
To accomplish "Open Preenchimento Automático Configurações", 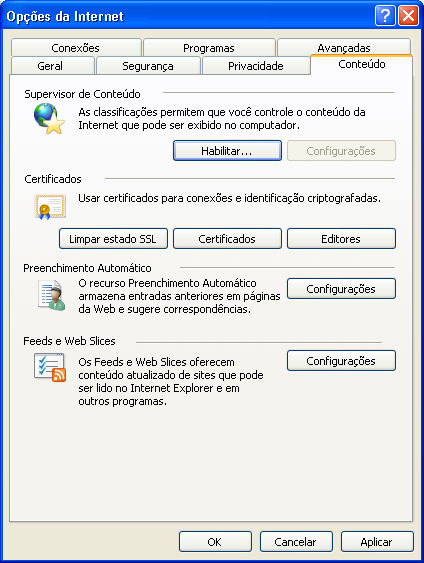I will 341,289.
